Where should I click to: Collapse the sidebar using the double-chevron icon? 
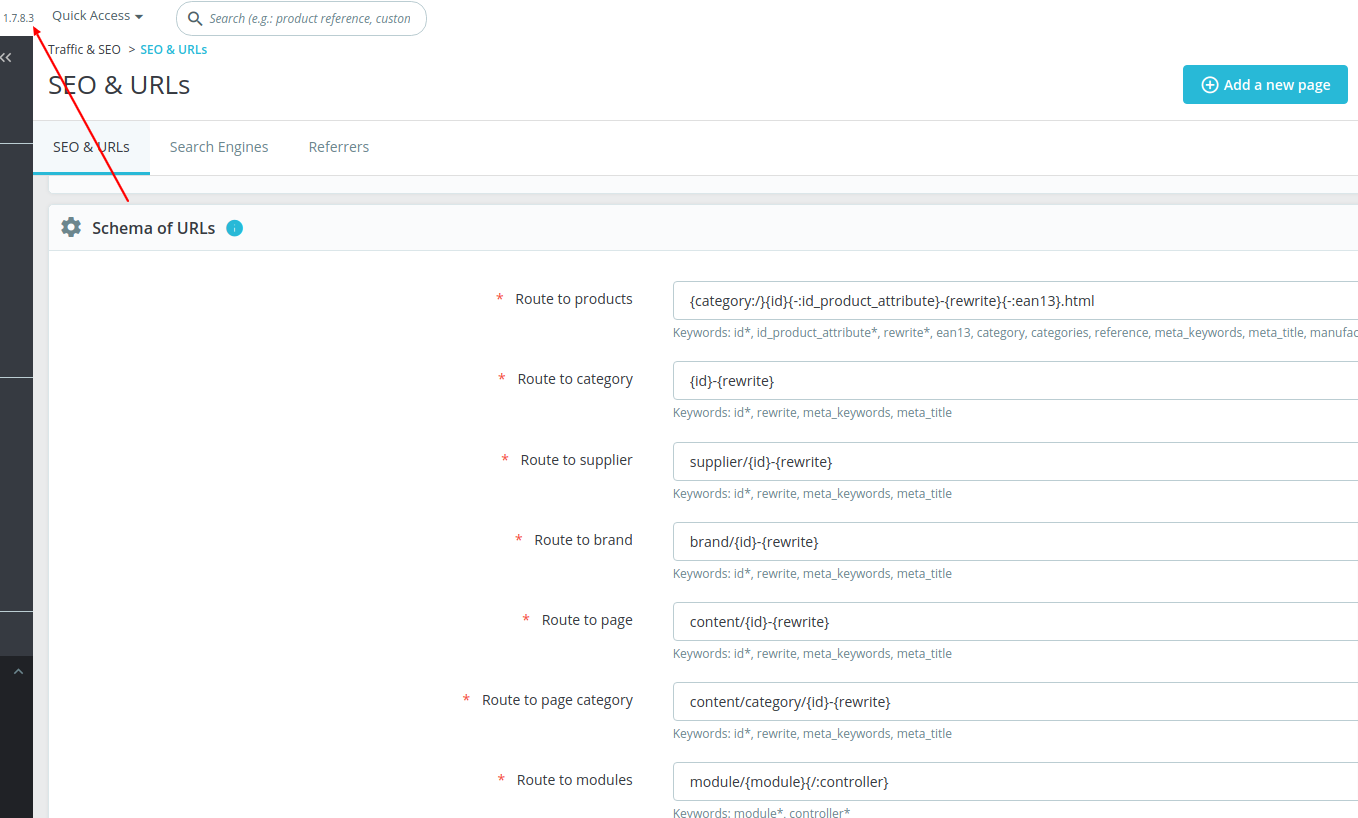(6, 57)
